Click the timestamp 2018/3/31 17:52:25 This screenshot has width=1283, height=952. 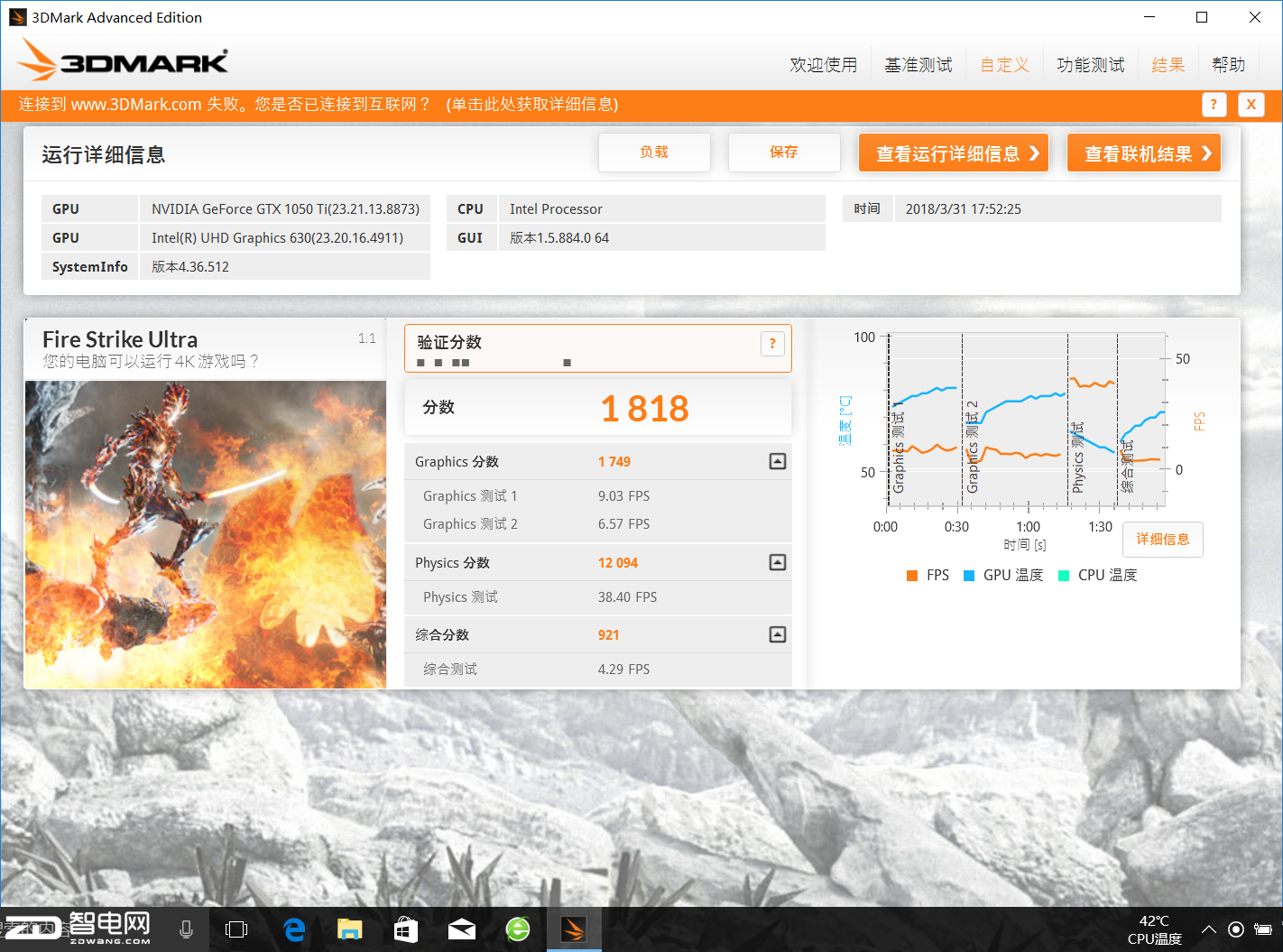click(1058, 208)
